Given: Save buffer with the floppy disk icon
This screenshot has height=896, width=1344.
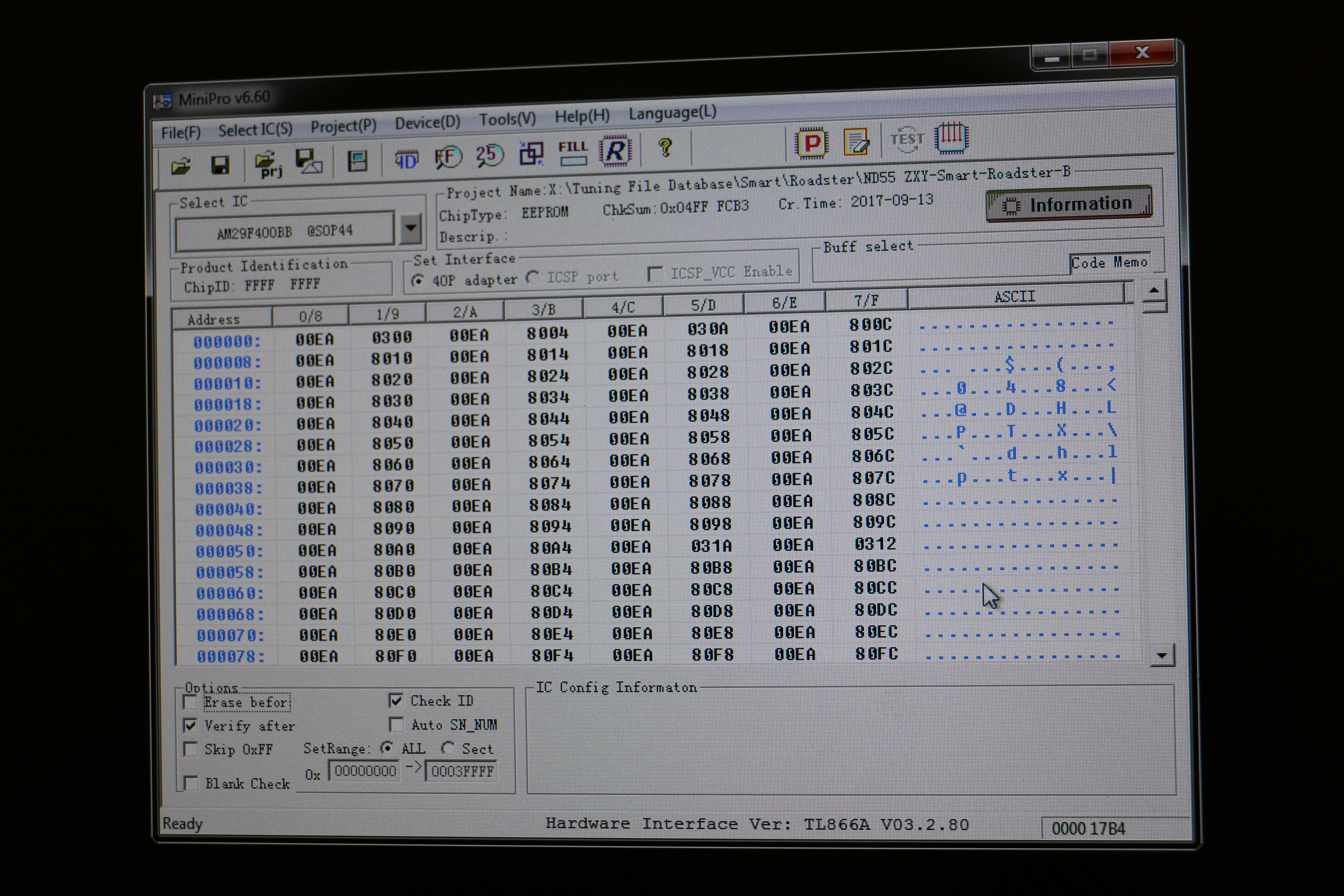Looking at the screenshot, I should coord(220,165).
